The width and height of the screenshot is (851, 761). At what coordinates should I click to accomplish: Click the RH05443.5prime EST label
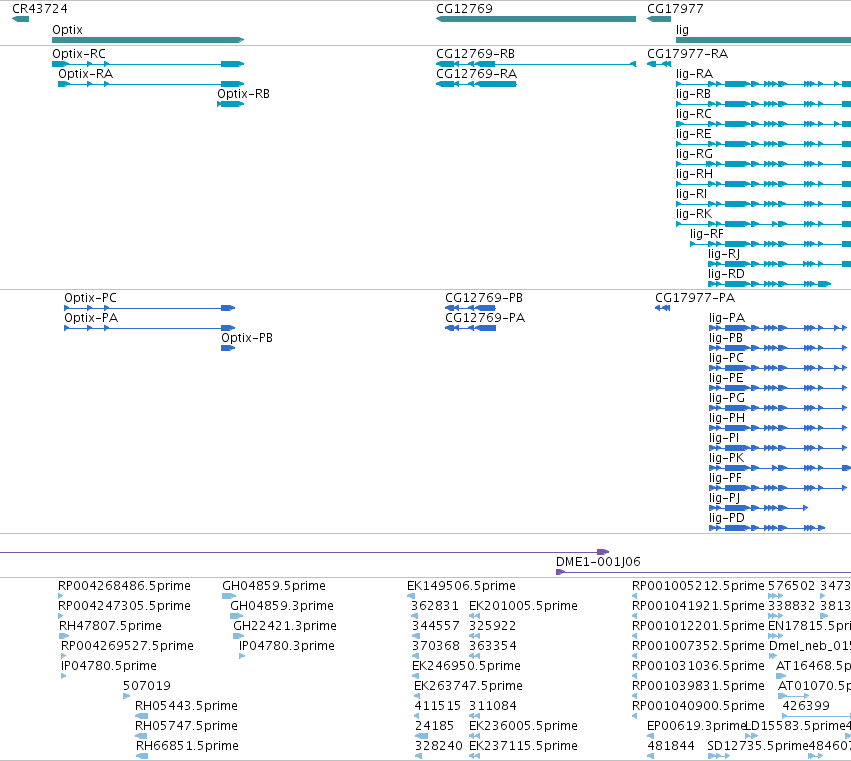click(x=186, y=706)
